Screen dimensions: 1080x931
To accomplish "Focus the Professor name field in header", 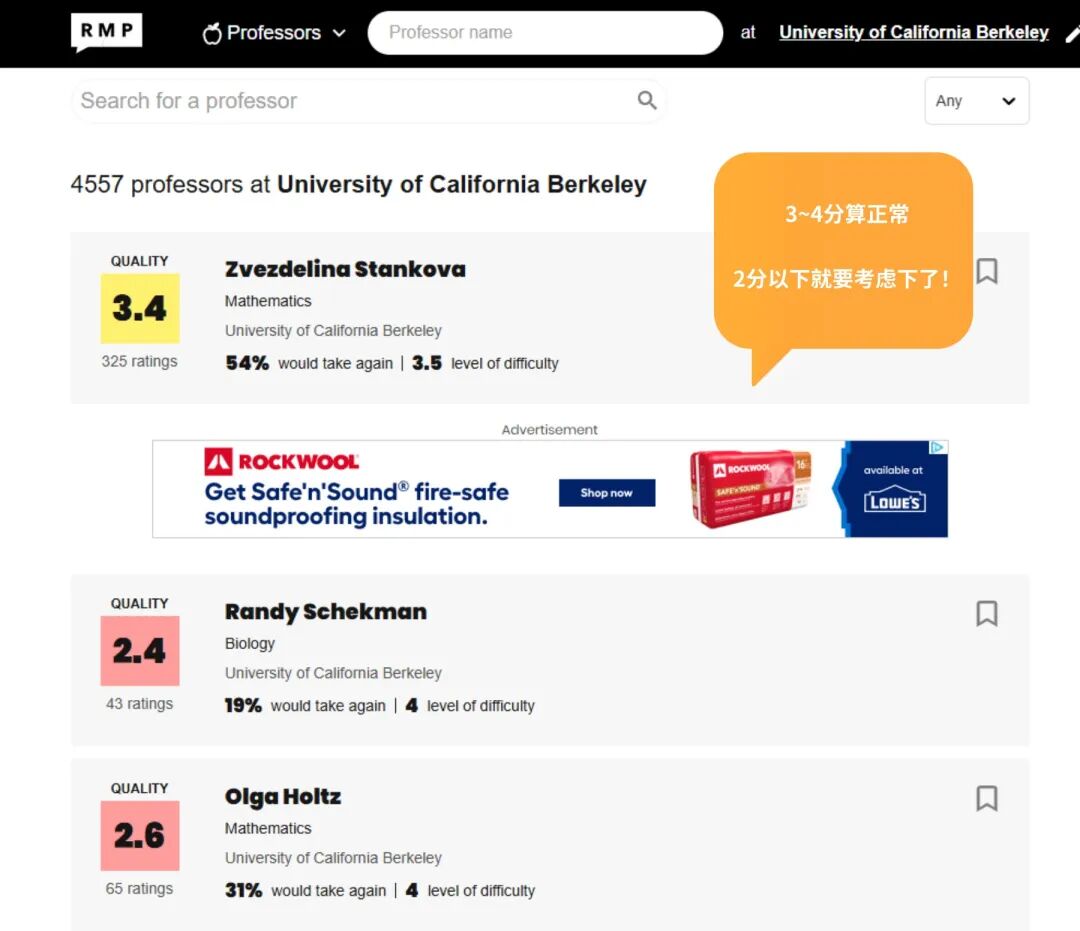I will (545, 33).
